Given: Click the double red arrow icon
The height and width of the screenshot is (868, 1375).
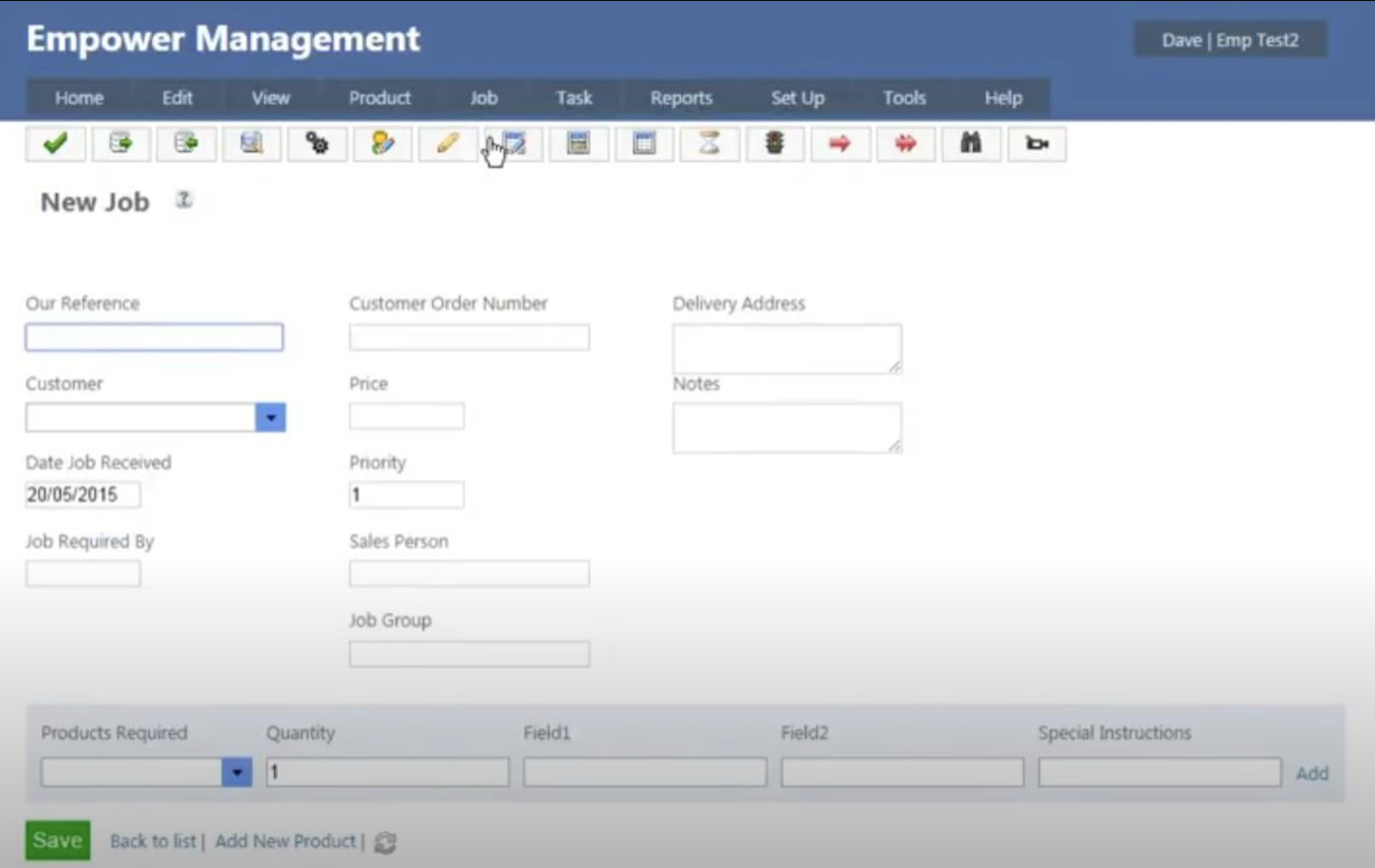Looking at the screenshot, I should pos(906,144).
